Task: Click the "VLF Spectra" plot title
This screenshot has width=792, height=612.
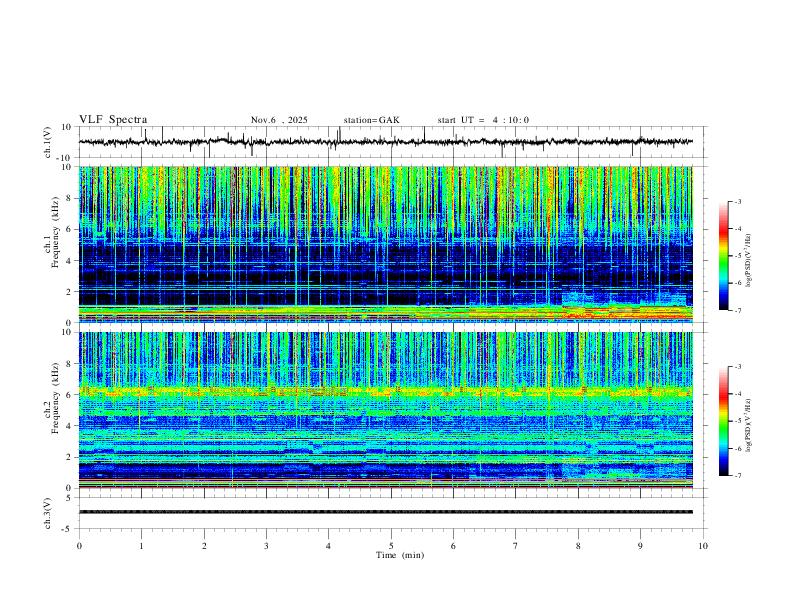Action: [x=113, y=120]
